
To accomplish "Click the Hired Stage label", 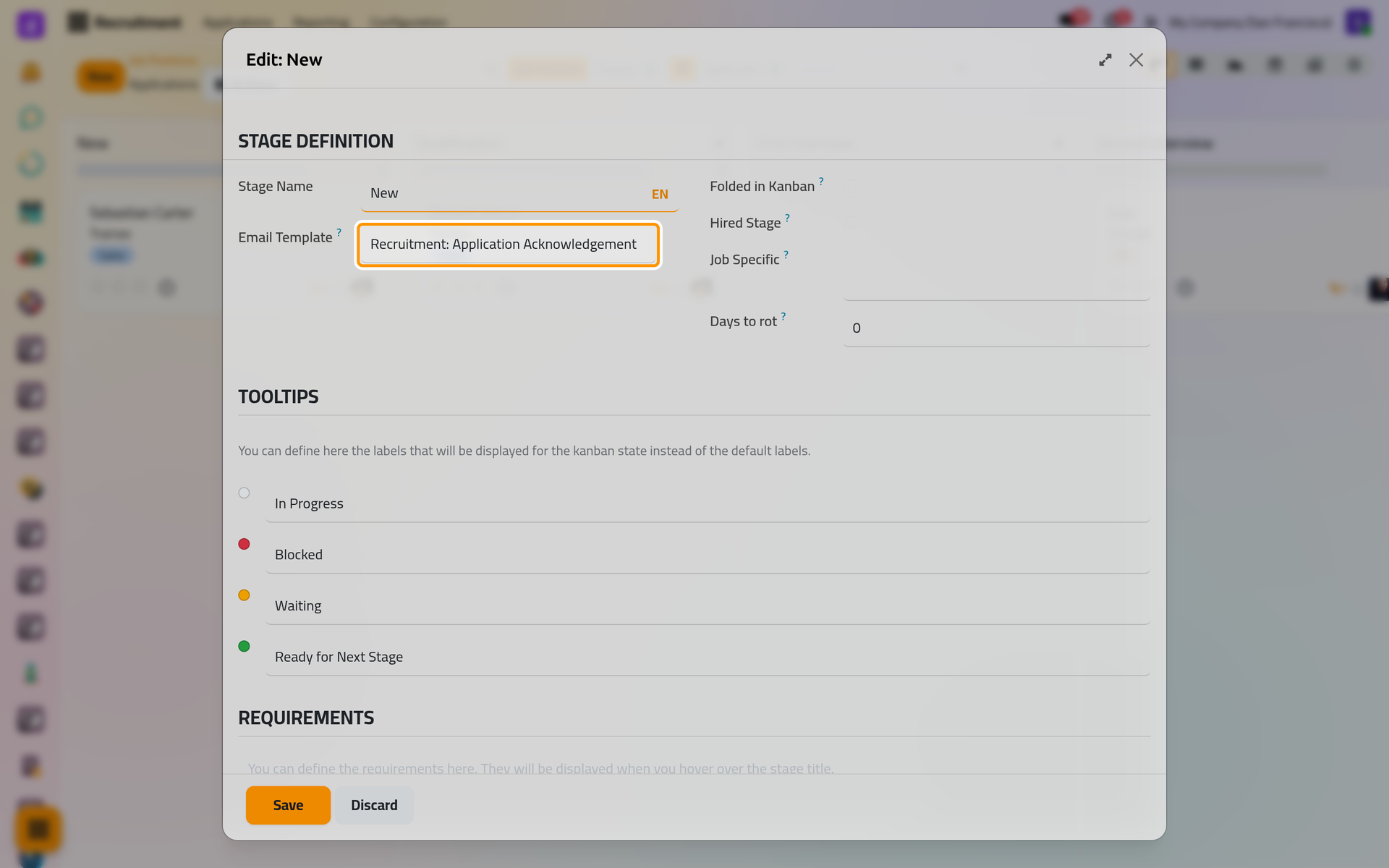I will pos(745,224).
